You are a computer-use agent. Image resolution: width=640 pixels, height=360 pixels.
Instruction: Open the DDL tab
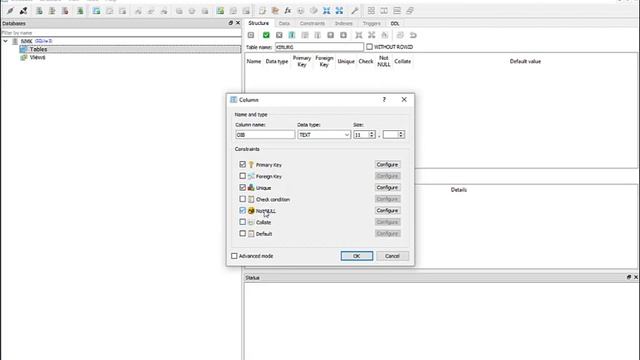click(x=395, y=23)
